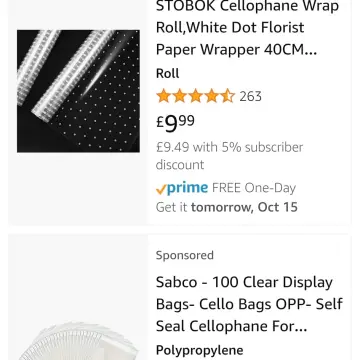The image size is (360, 360).
Task: Open the star rating for STOBOK roll
Action: [x=196, y=96]
